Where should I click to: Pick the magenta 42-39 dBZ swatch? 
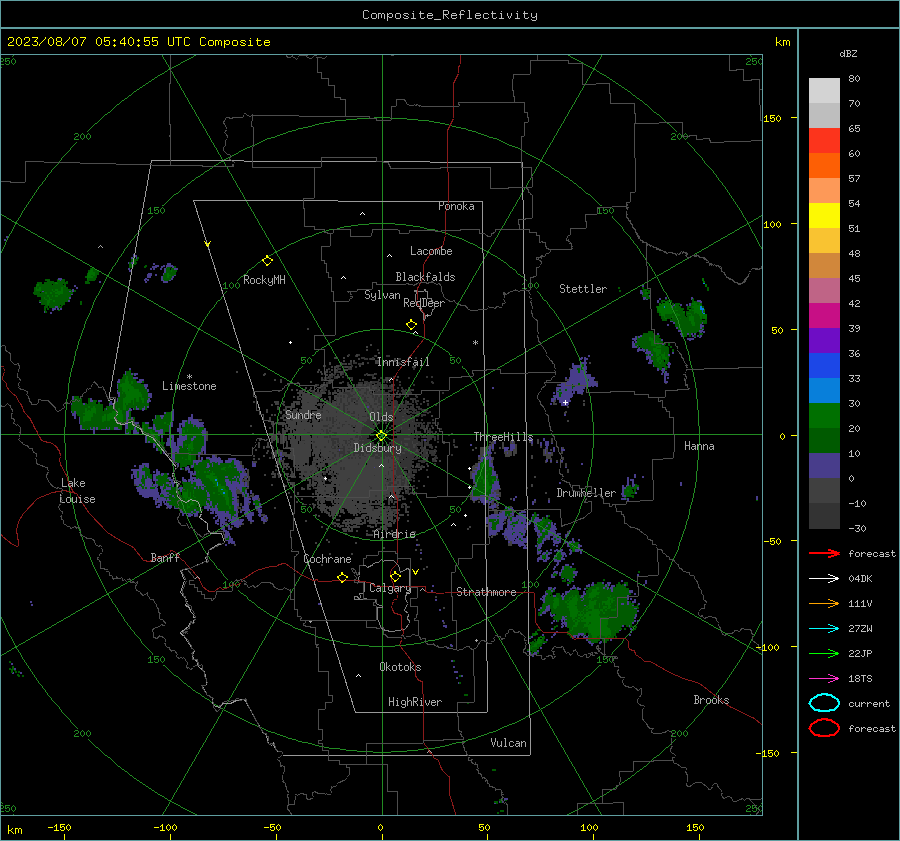point(824,316)
